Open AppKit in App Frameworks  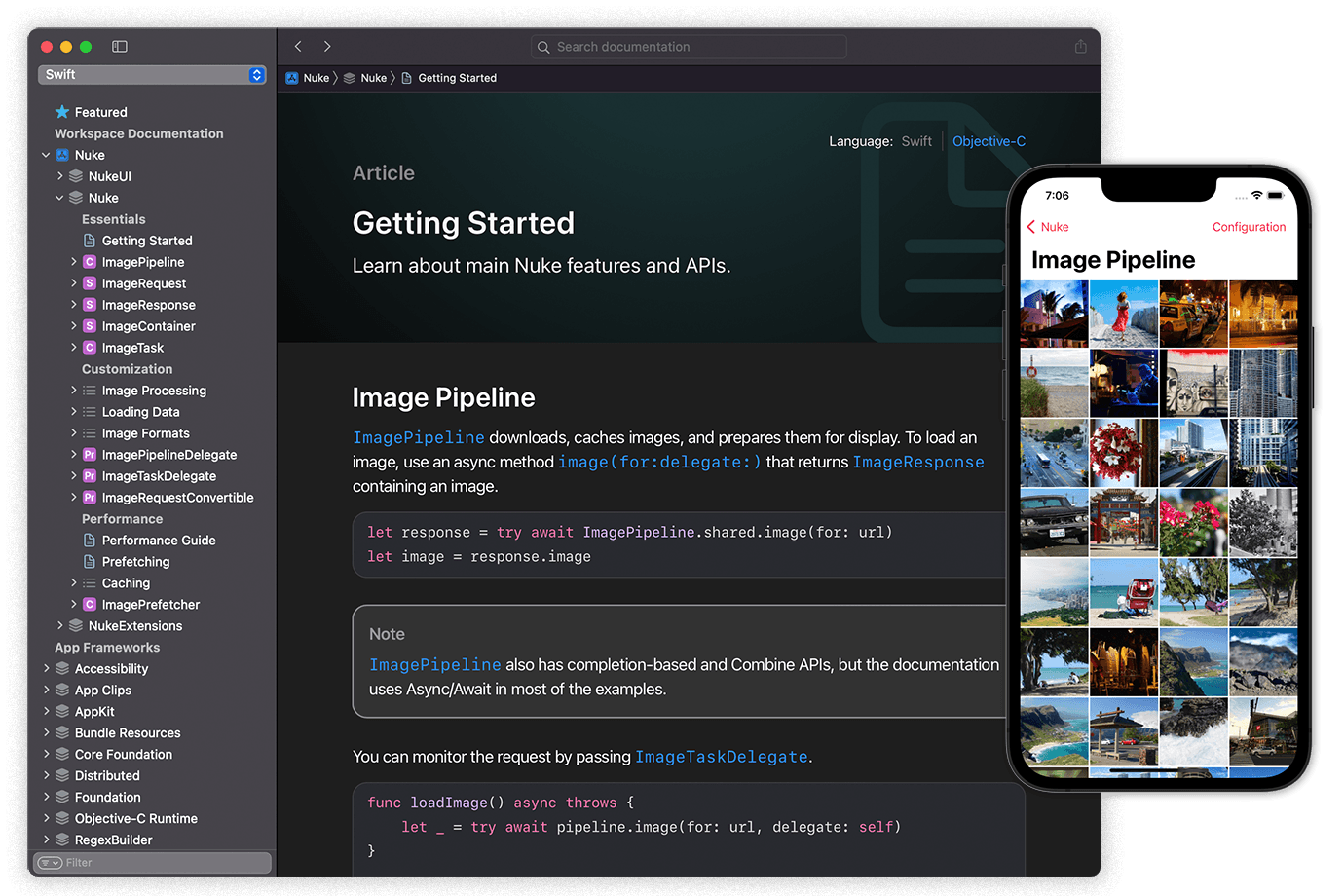[94, 712]
